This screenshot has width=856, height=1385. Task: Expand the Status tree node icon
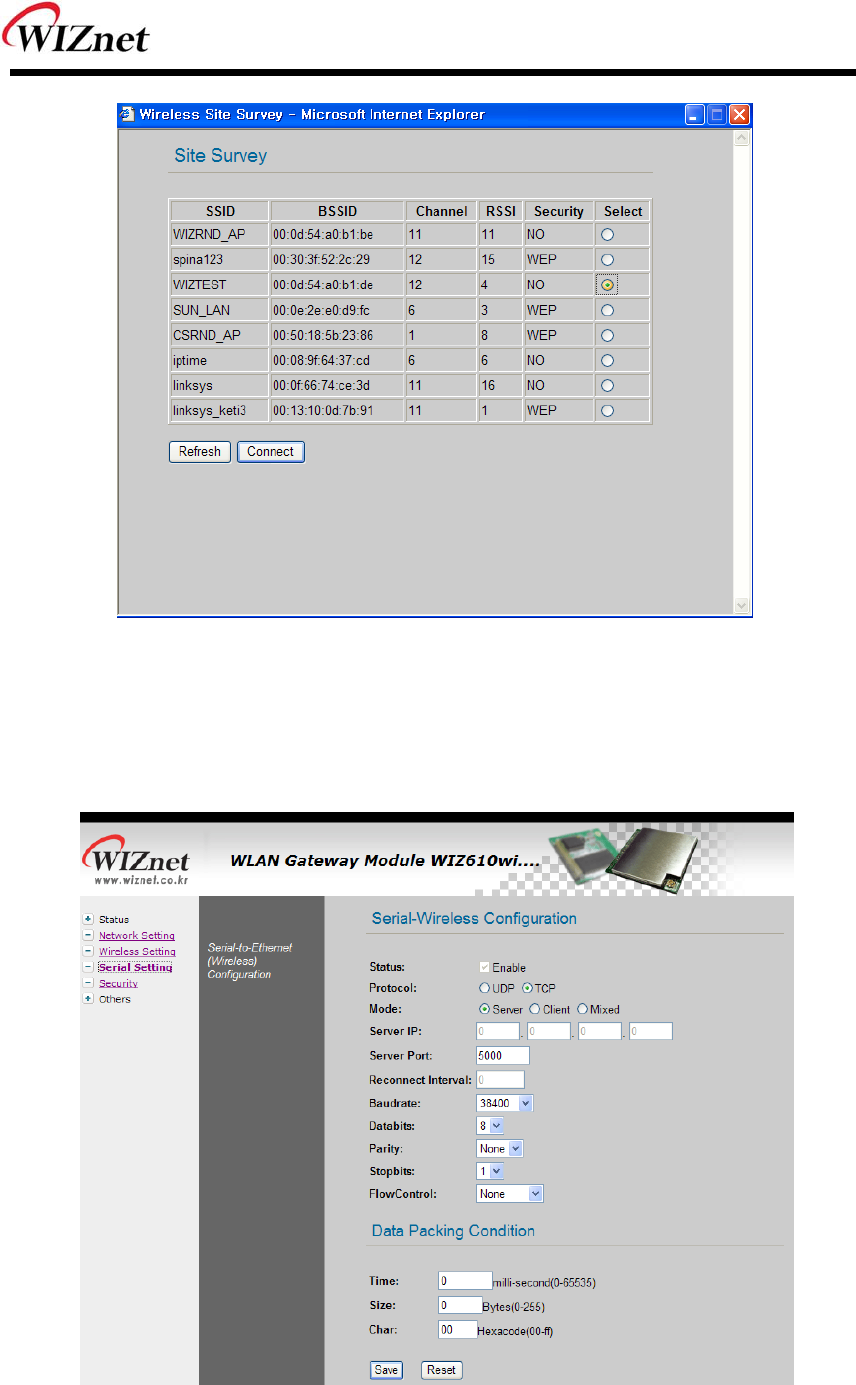[x=89, y=919]
